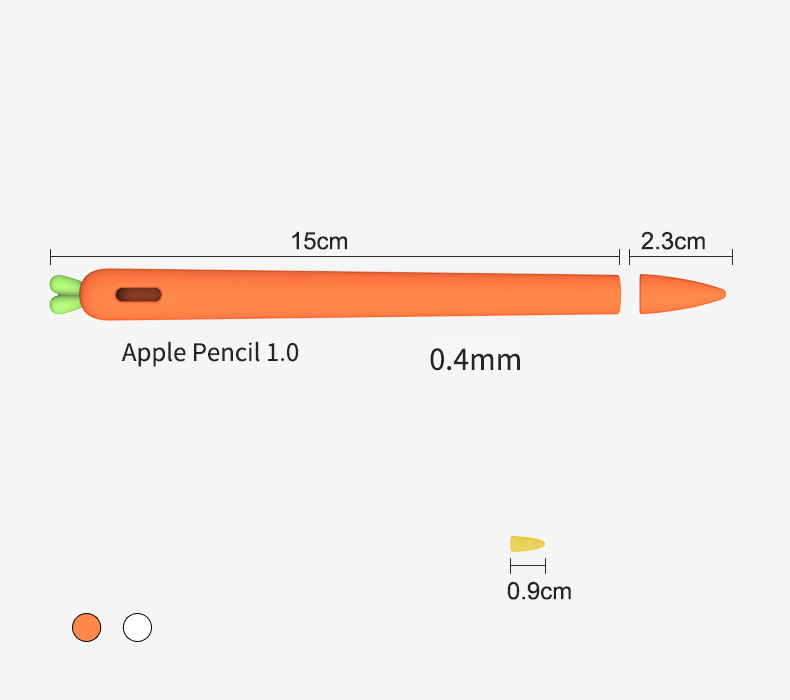Viewport: 790px width, 700px height.
Task: Click the 0.9cm measurement label
Action: (539, 591)
